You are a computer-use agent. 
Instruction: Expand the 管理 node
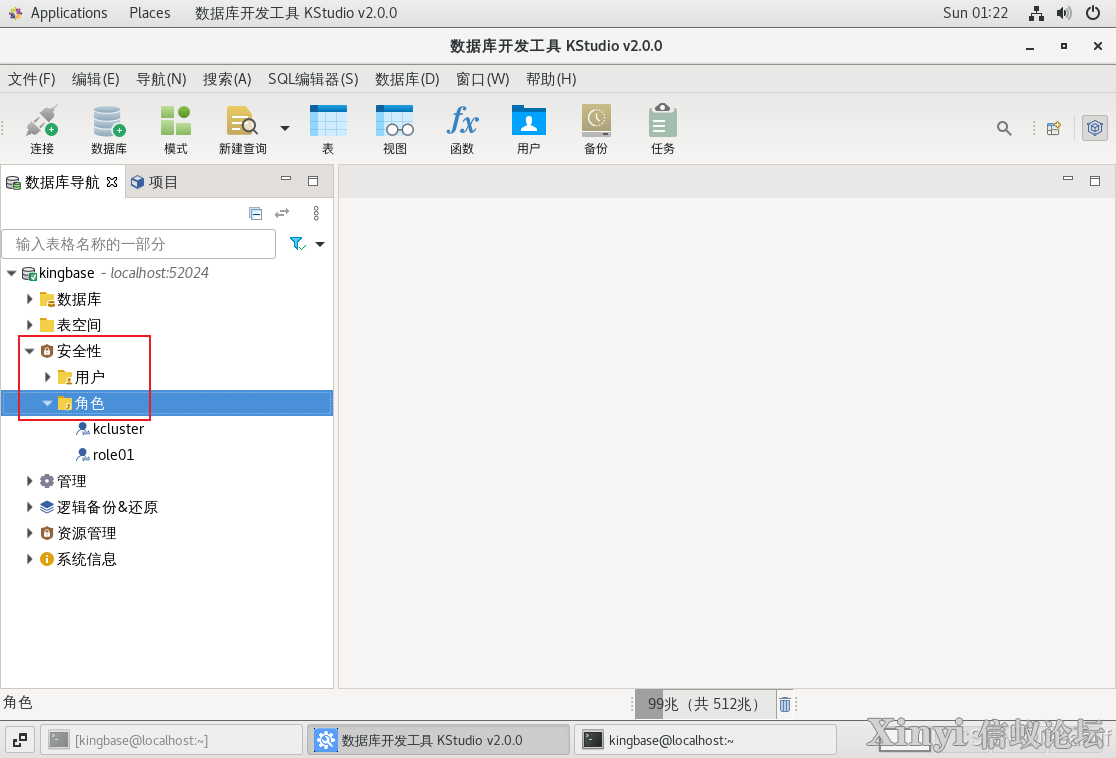(x=29, y=481)
